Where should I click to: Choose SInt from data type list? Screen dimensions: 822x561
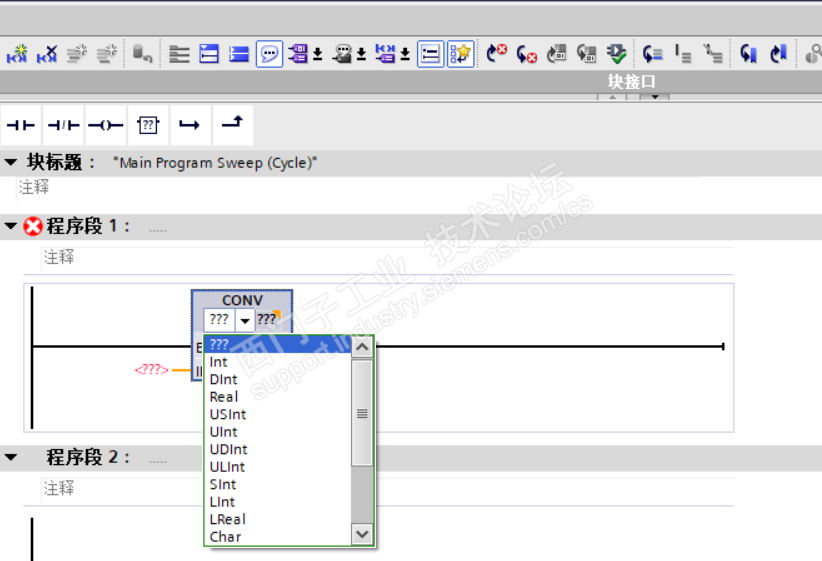(278, 484)
